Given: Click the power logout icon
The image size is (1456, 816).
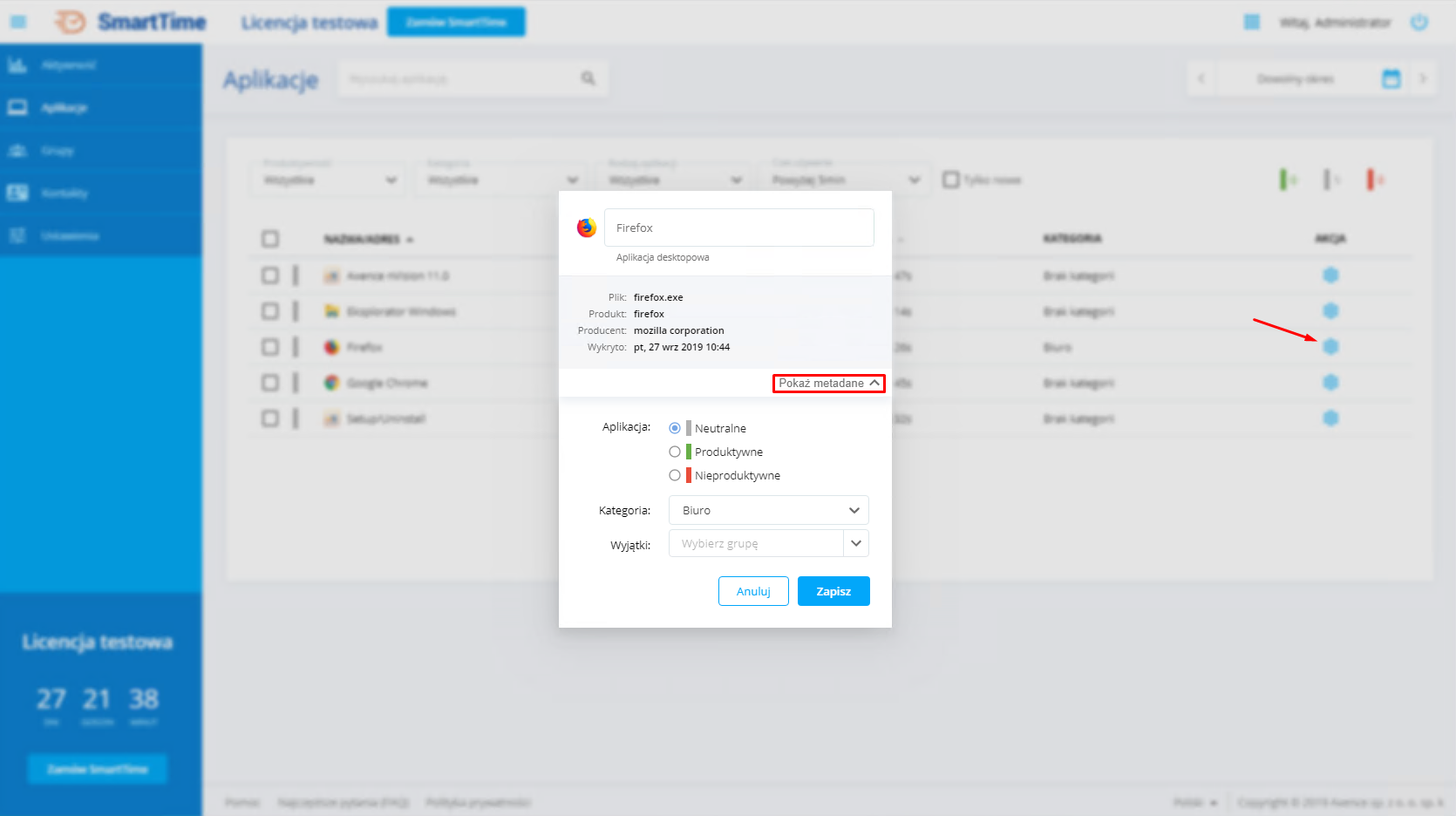Looking at the screenshot, I should (1419, 22).
